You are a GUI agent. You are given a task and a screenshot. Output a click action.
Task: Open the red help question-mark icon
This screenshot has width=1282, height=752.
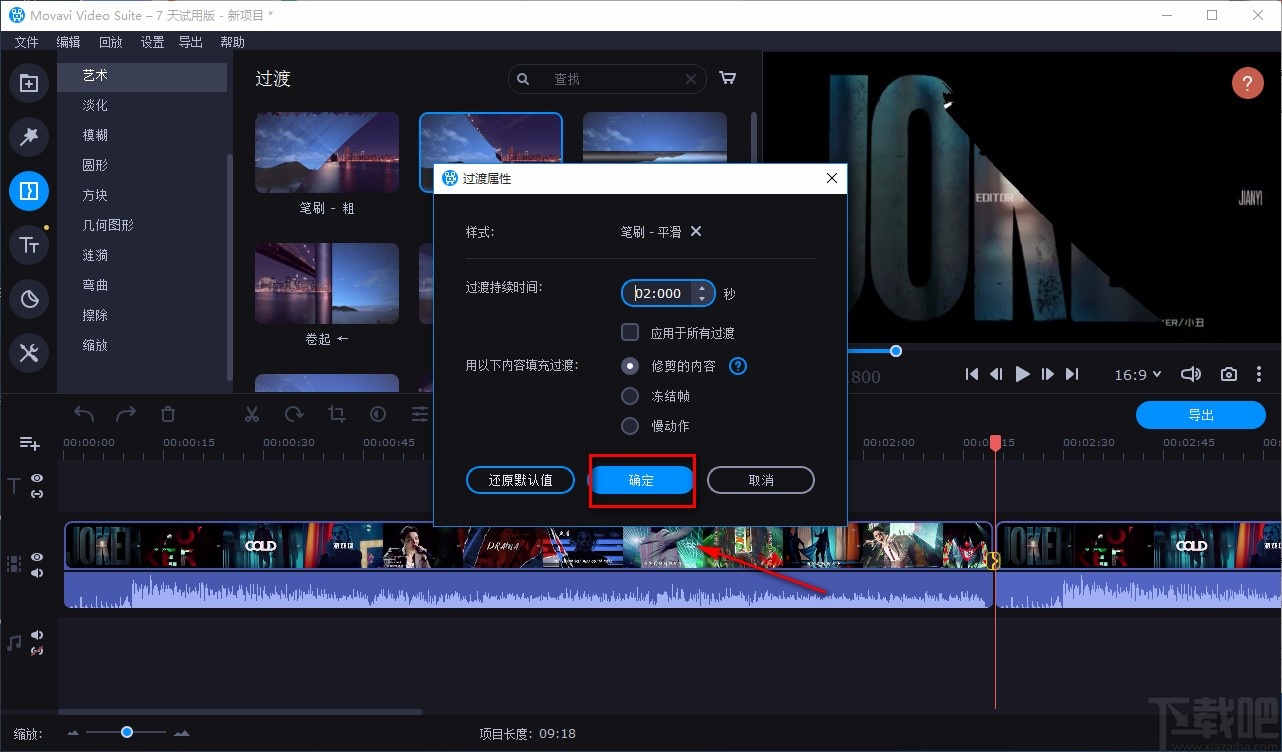click(1247, 83)
